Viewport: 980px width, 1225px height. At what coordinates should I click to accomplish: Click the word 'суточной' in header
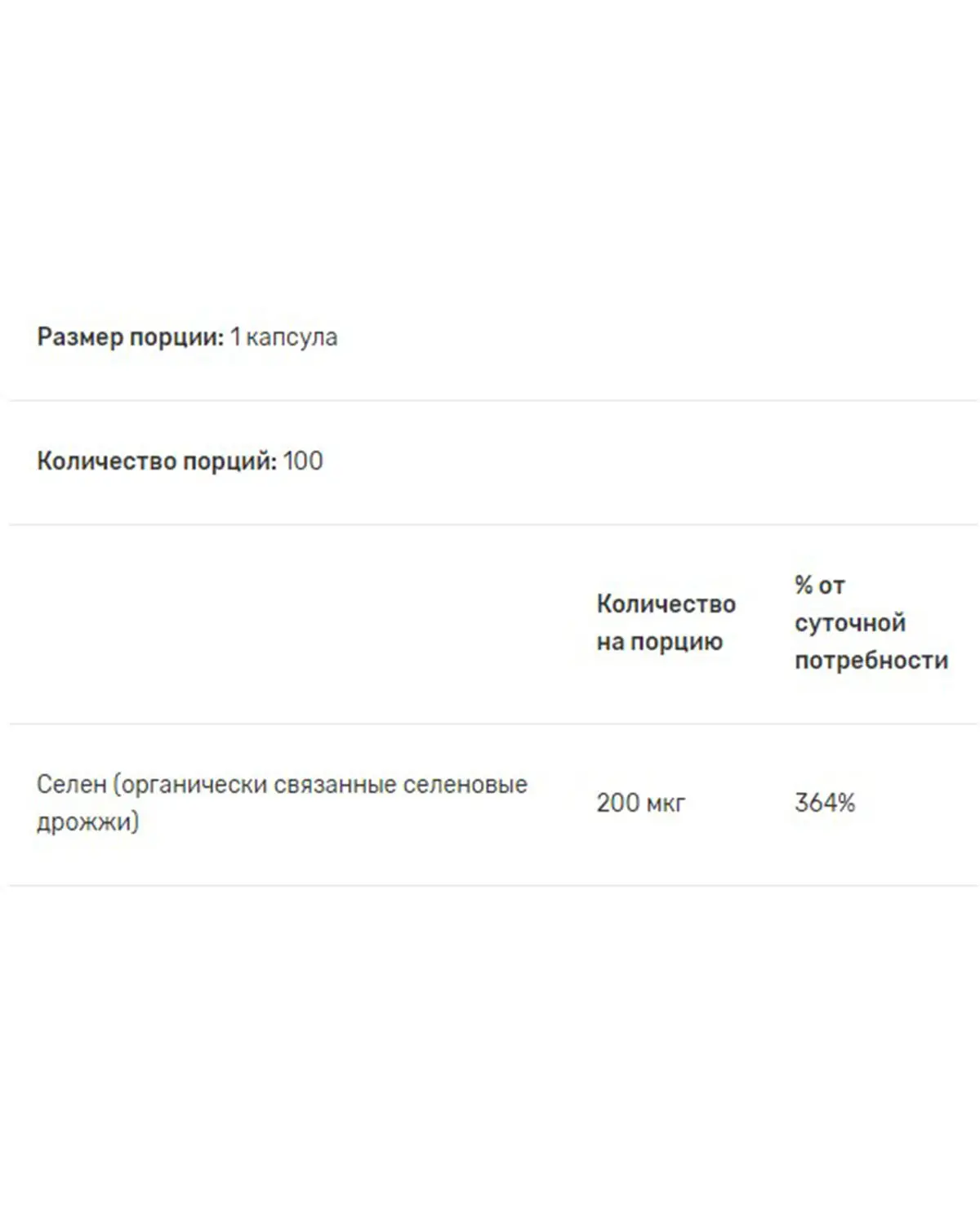pos(850,623)
